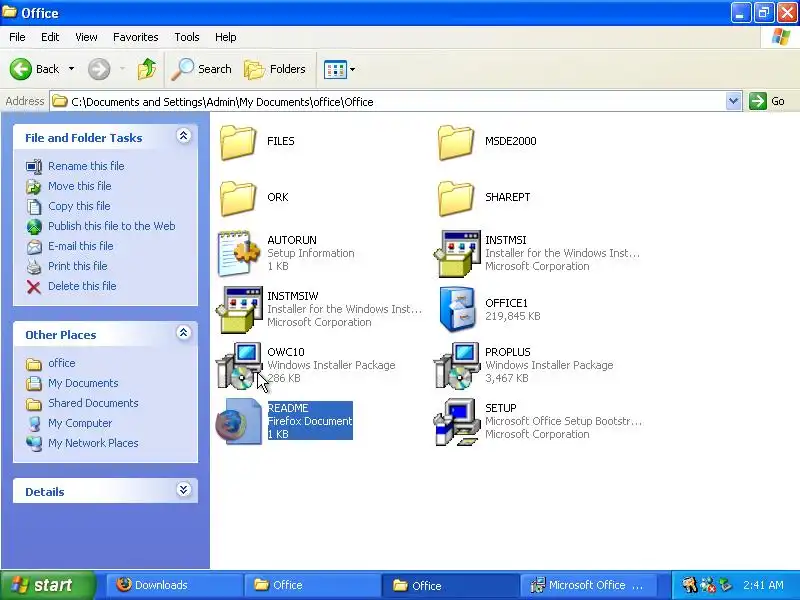Go to My Documents under Other Places
Image resolution: width=800 pixels, height=600 pixels.
(83, 383)
